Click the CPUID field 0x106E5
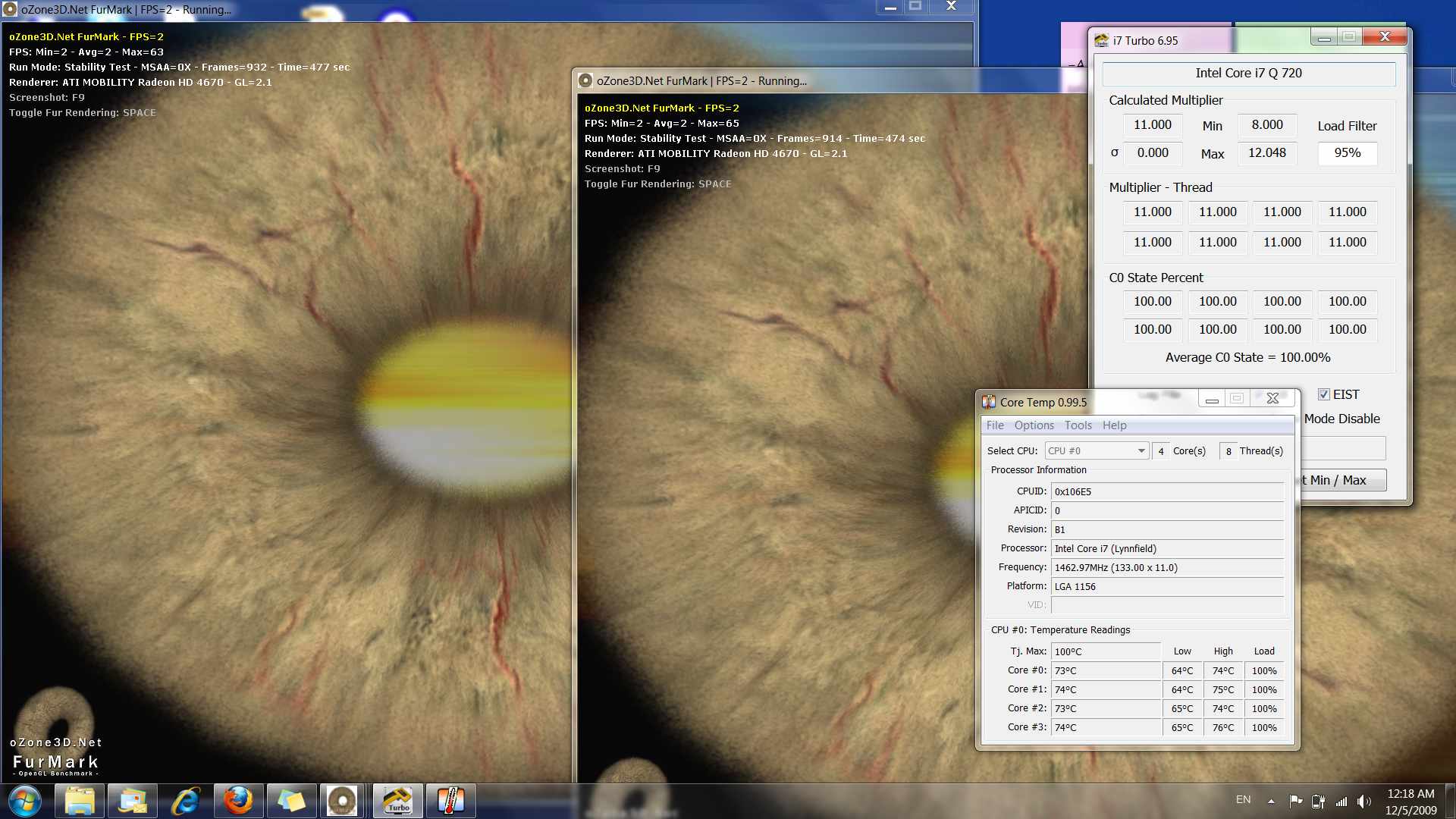 click(x=1167, y=491)
